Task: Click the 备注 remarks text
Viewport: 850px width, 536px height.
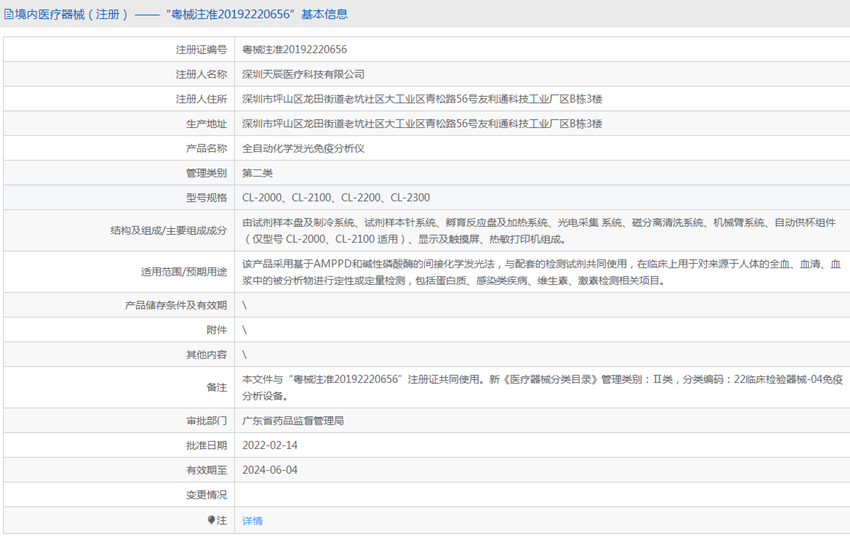Action: (538, 387)
